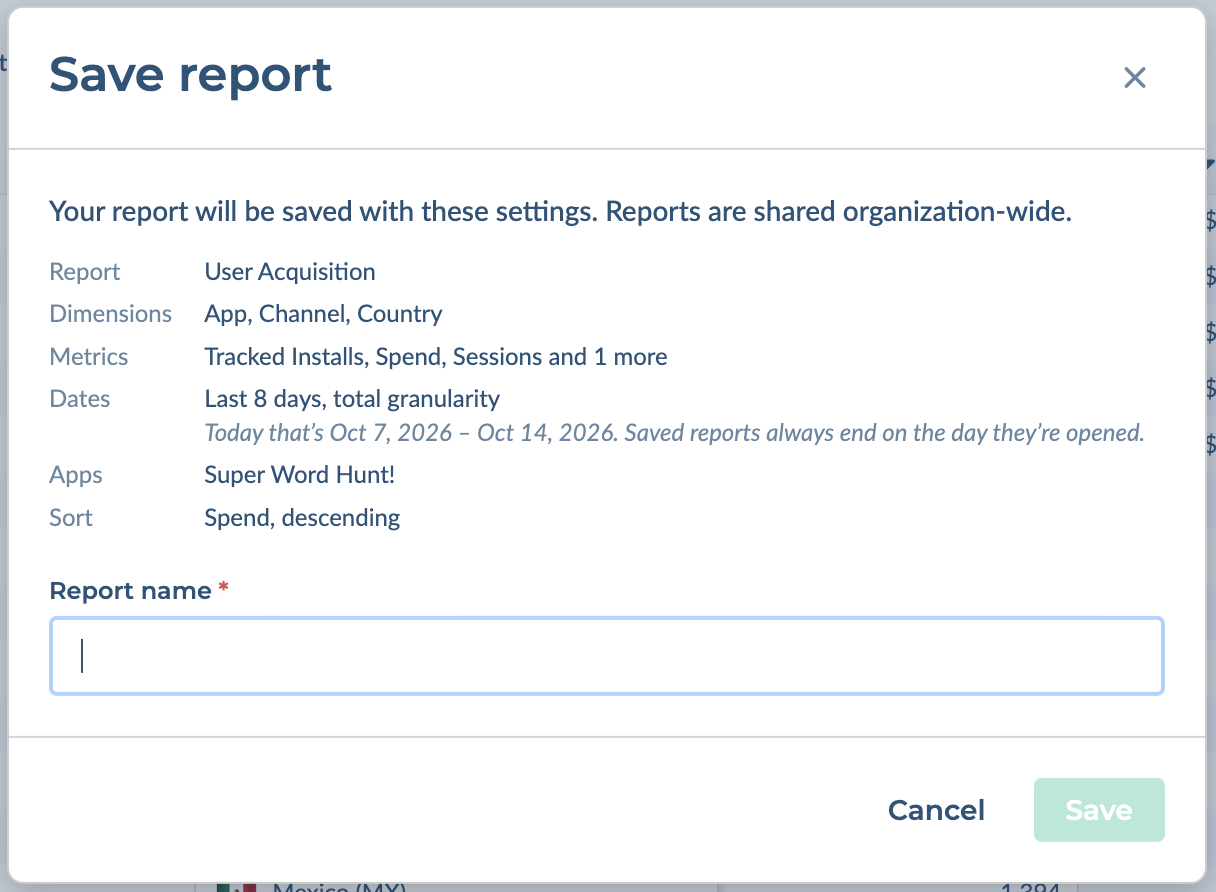
Task: Click the 'User Acquisition' report value
Action: 290,272
